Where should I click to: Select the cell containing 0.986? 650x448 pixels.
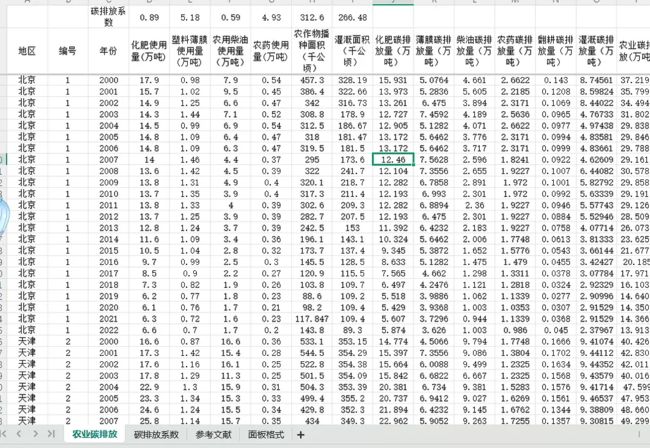(x=514, y=330)
